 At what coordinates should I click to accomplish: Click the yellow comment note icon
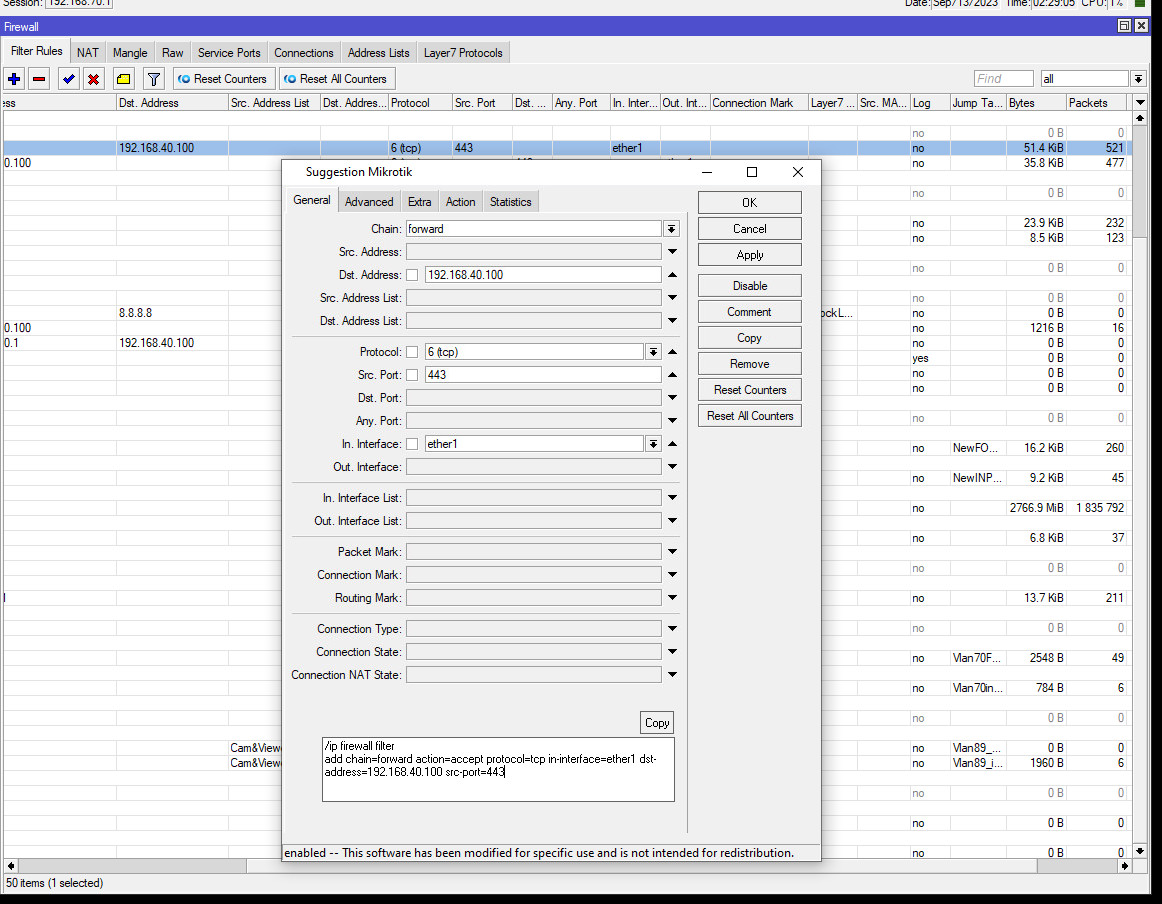(x=123, y=79)
